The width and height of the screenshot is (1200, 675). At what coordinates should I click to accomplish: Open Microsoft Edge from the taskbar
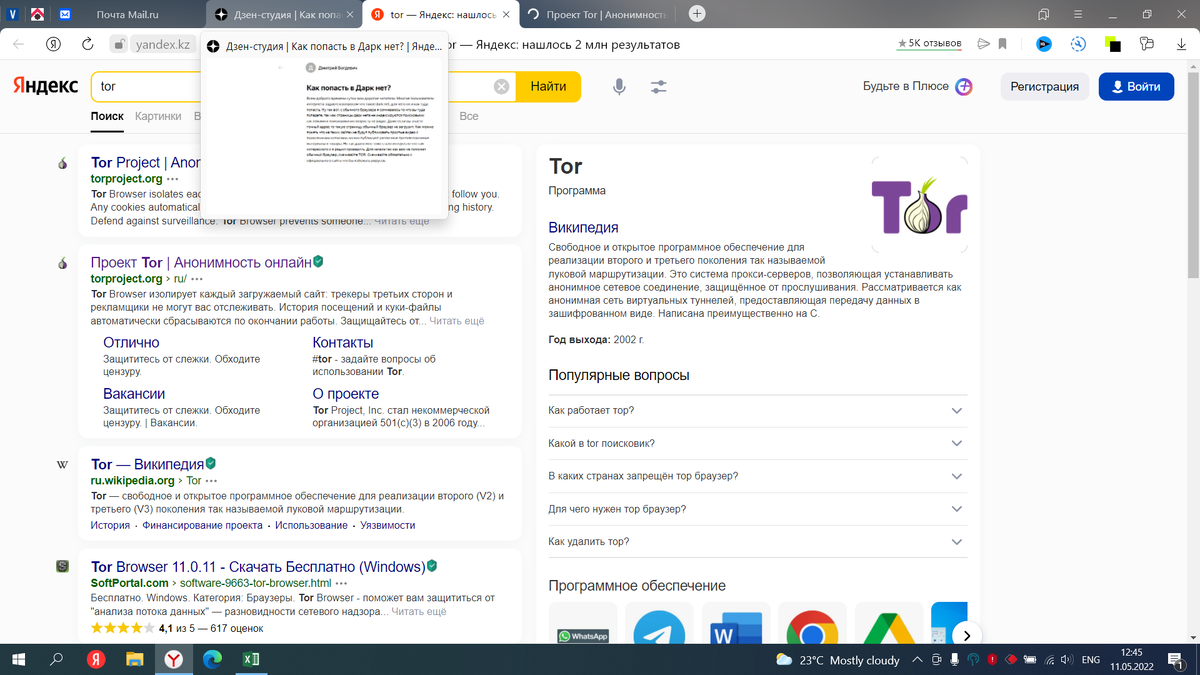point(212,660)
